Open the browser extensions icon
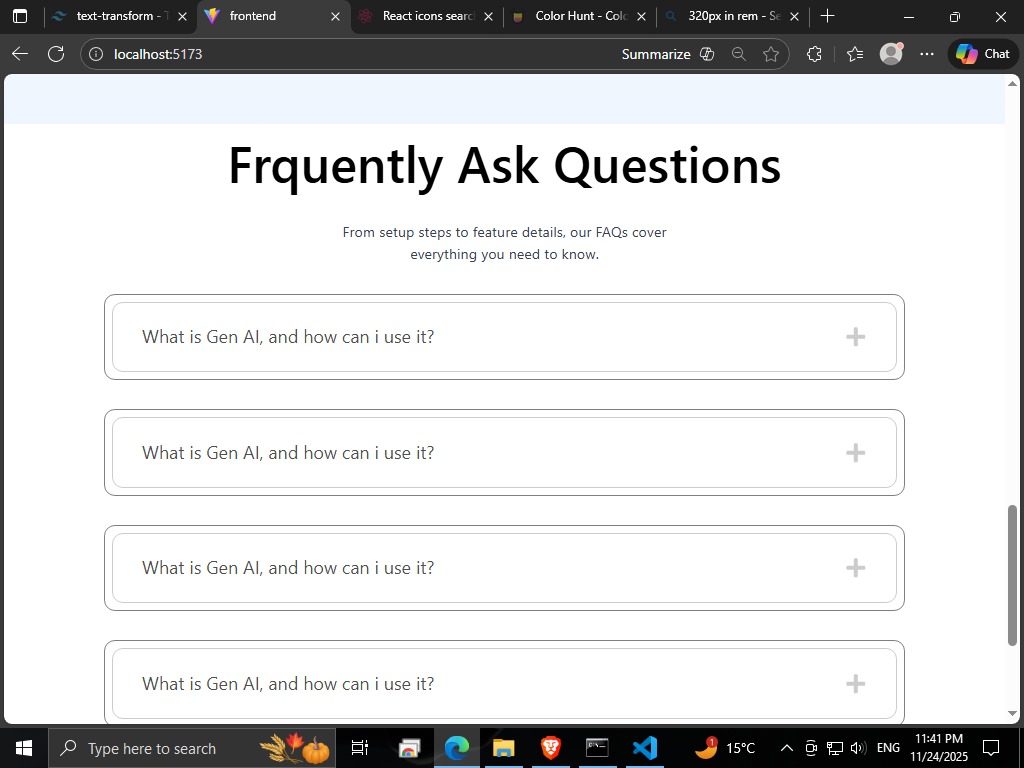The image size is (1024, 768). click(814, 54)
